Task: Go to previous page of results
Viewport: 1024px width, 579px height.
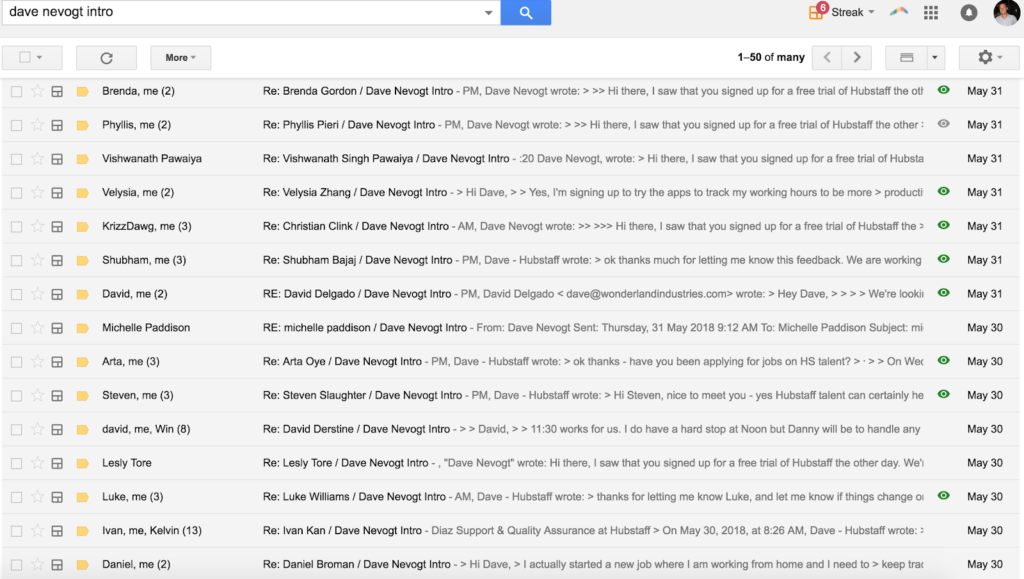Action: 826,58
